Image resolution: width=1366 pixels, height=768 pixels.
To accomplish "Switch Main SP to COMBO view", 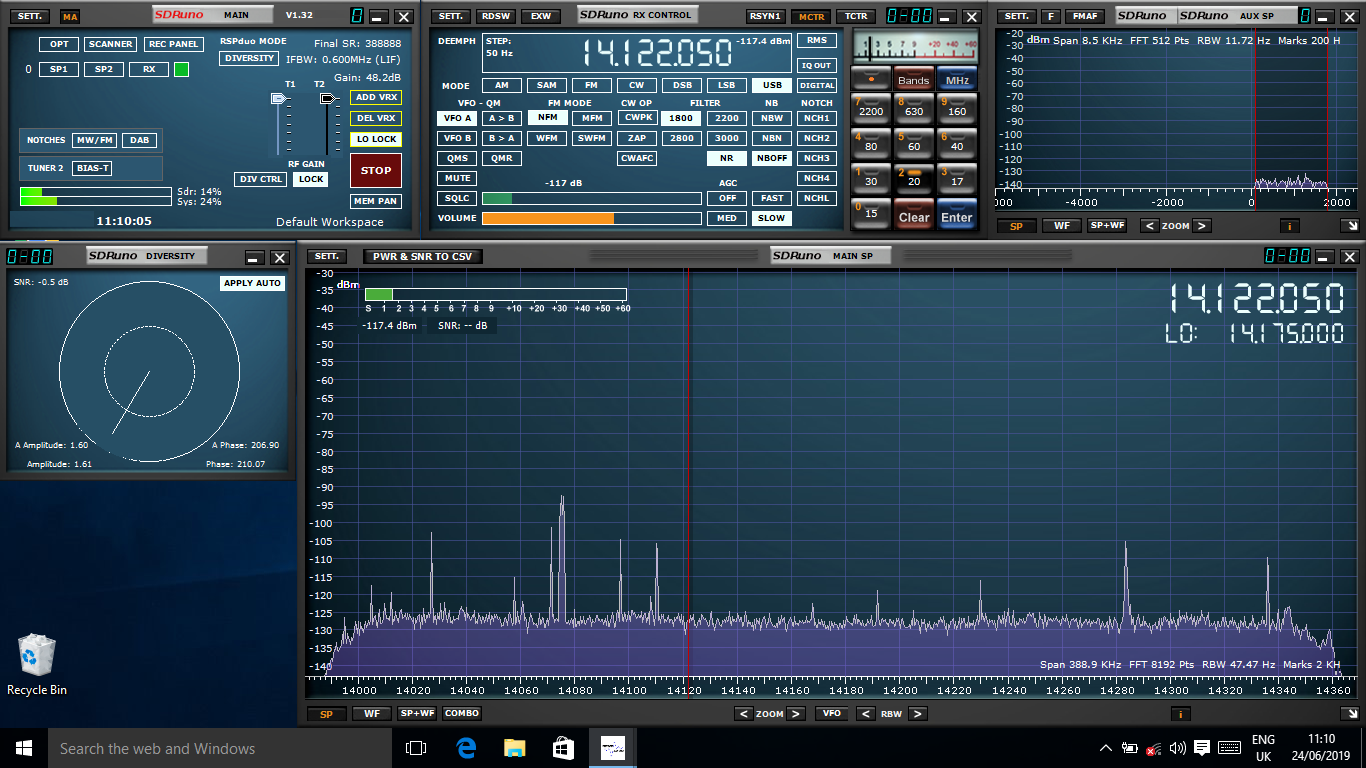I will (x=462, y=714).
